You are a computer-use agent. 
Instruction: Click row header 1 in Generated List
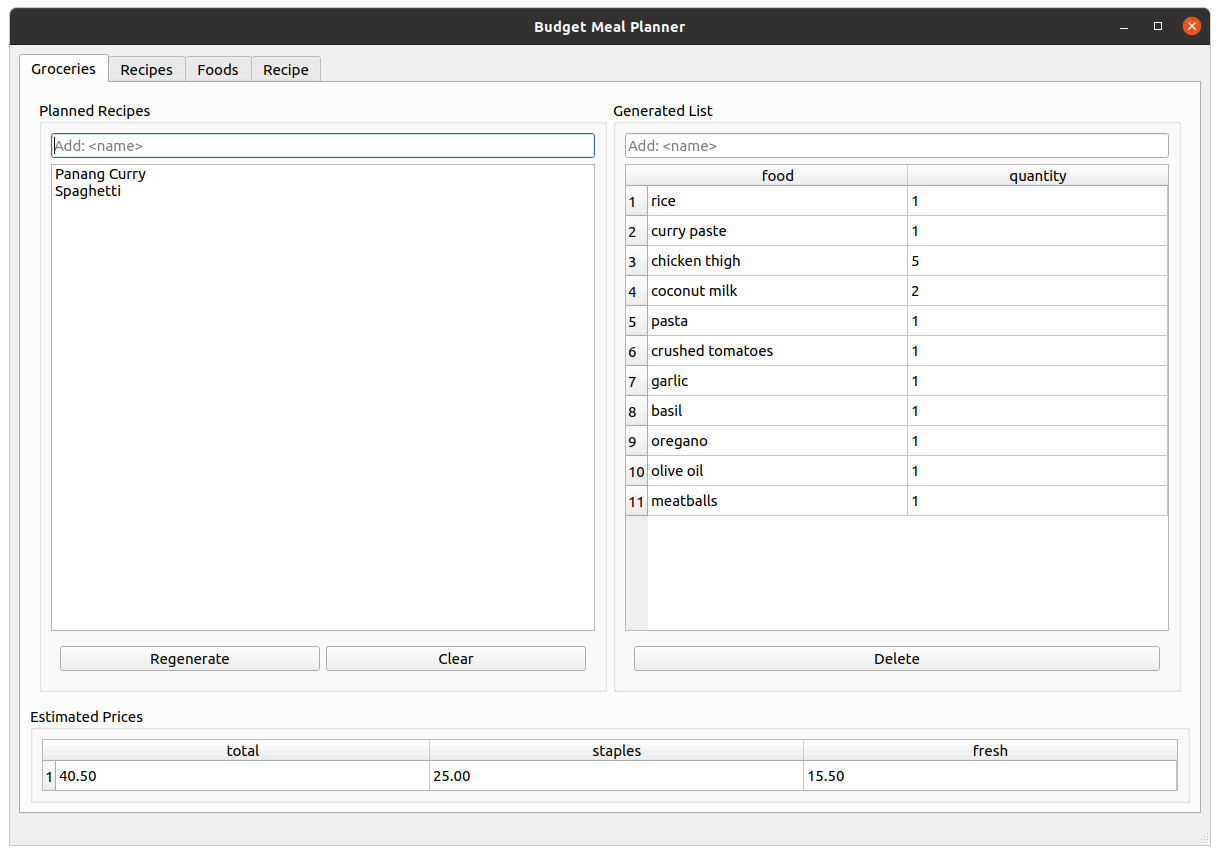tap(636, 201)
